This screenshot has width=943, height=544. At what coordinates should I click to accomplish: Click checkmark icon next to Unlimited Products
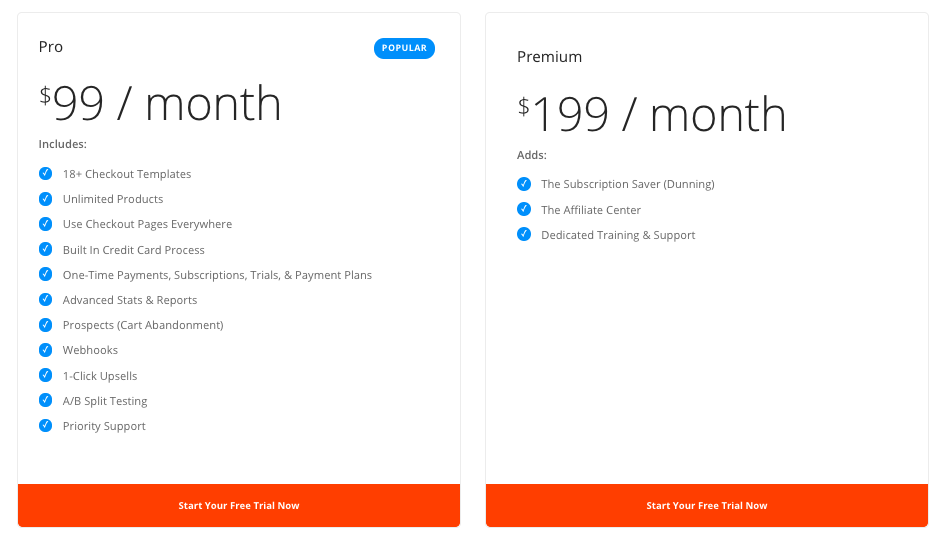[x=46, y=199]
